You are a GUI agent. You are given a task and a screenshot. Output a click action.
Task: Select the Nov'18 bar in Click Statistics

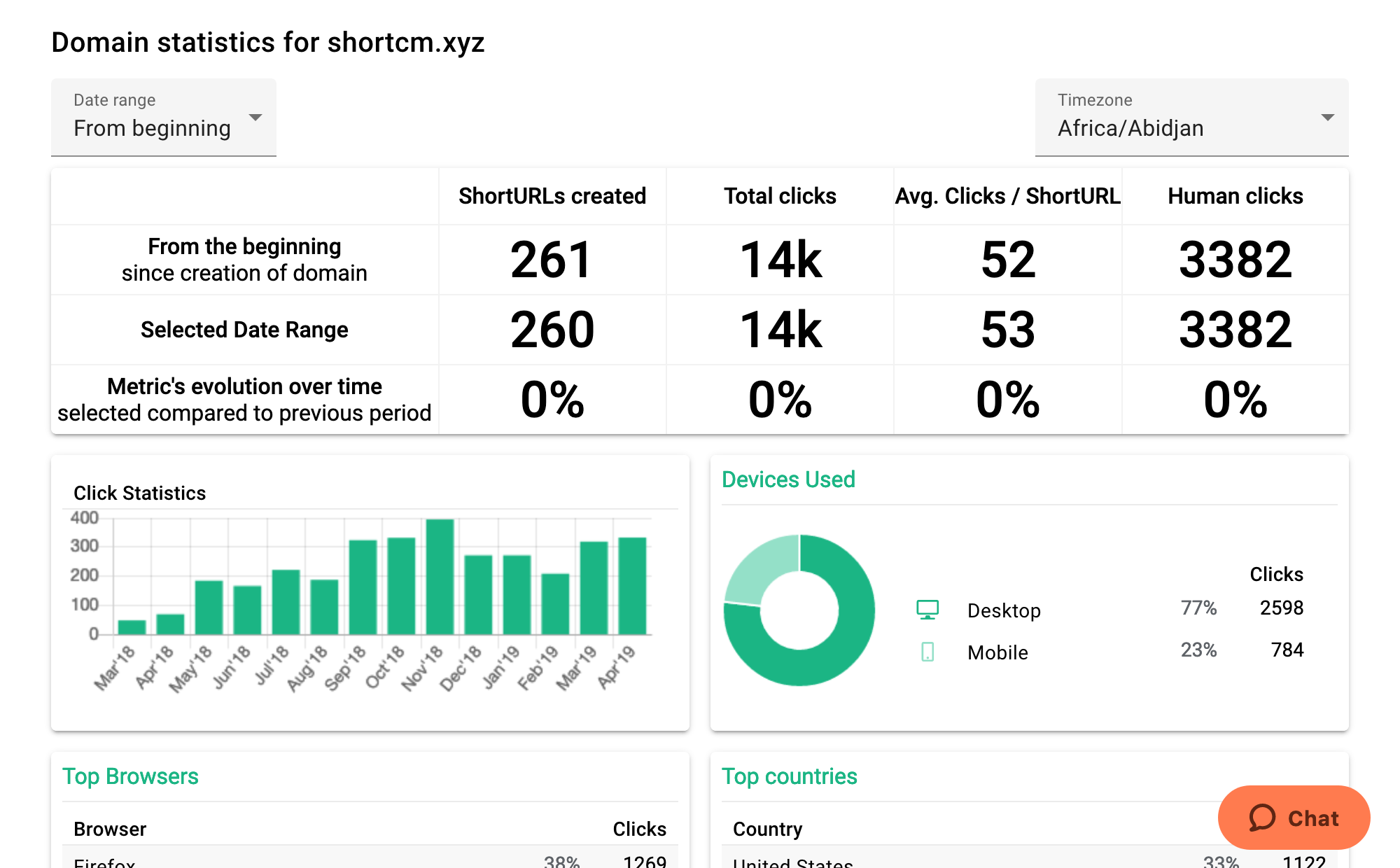coord(441,574)
